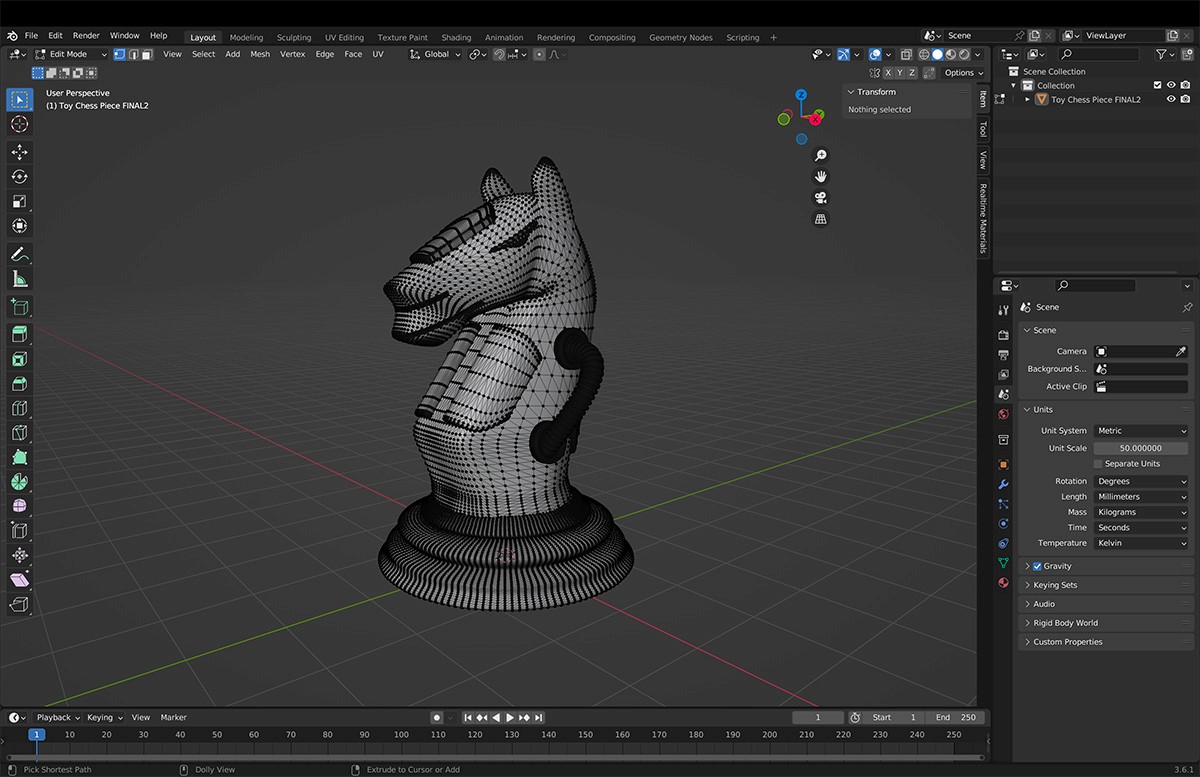Image resolution: width=1200 pixels, height=777 pixels.
Task: Expand the Rigid Body World panel
Action: coord(1065,623)
